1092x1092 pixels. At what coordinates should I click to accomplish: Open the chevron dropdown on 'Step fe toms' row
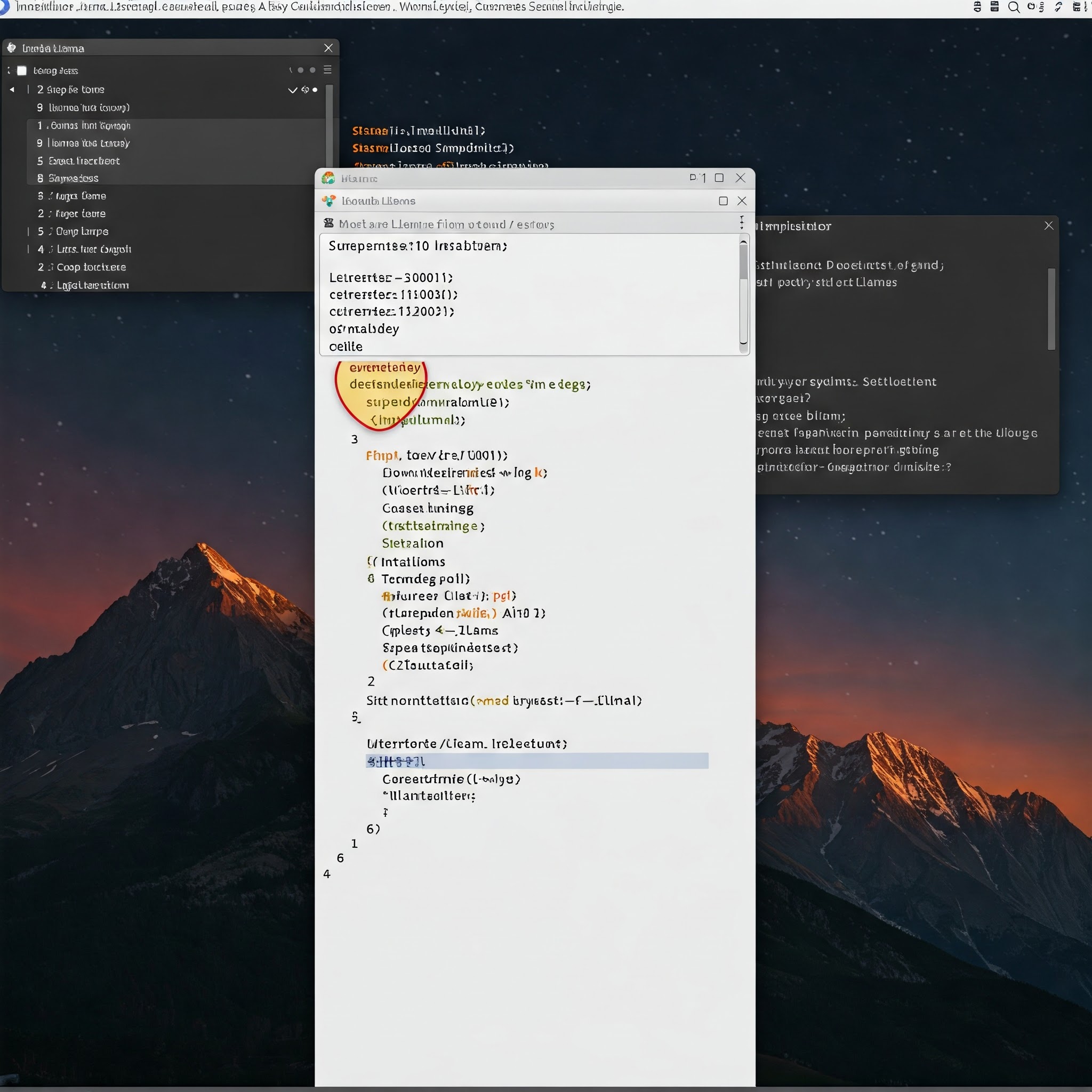point(293,90)
